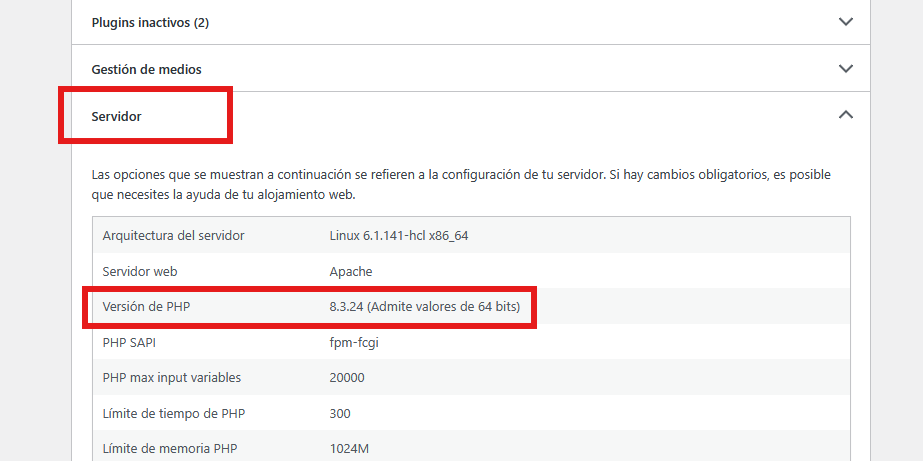Select the Arquitectura del servidor label
The width and height of the screenshot is (923, 461).
click(x=174, y=236)
